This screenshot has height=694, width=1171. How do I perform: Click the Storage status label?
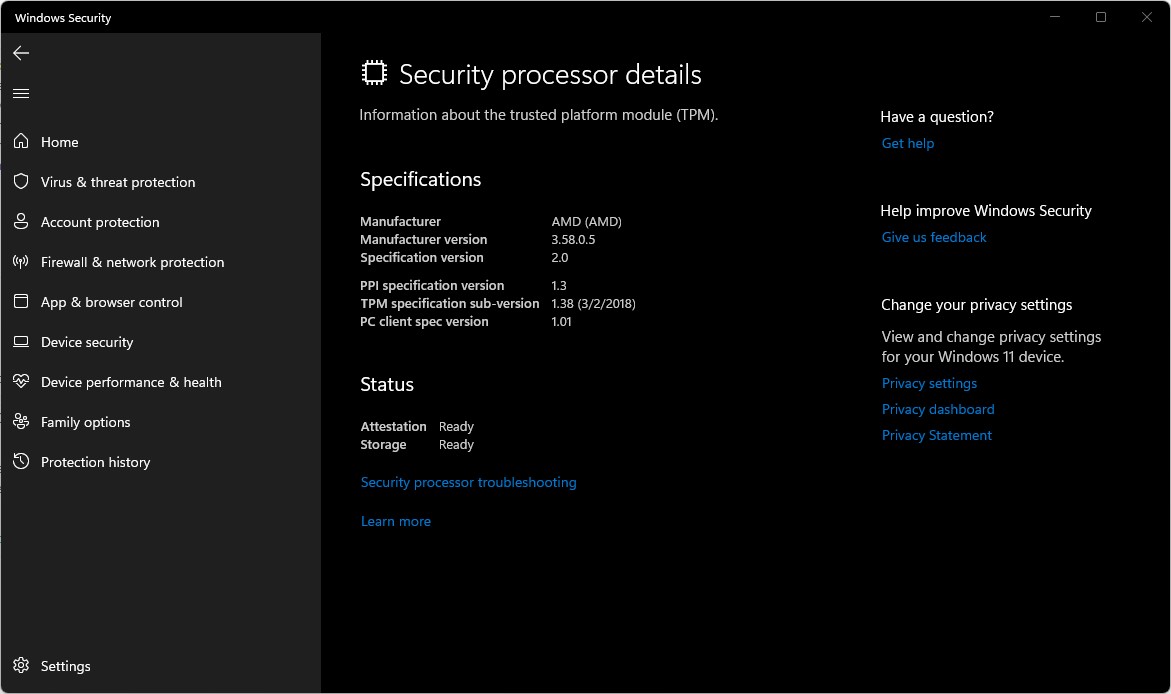[x=383, y=444]
